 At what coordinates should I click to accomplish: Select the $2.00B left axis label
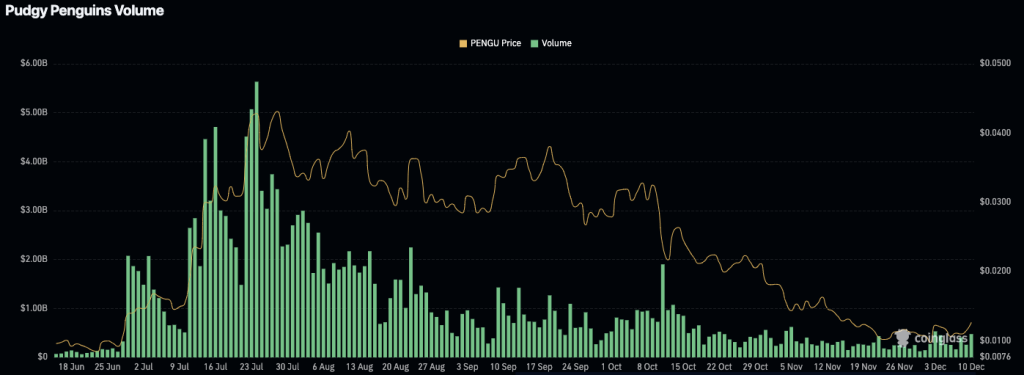pyautogui.click(x=35, y=259)
